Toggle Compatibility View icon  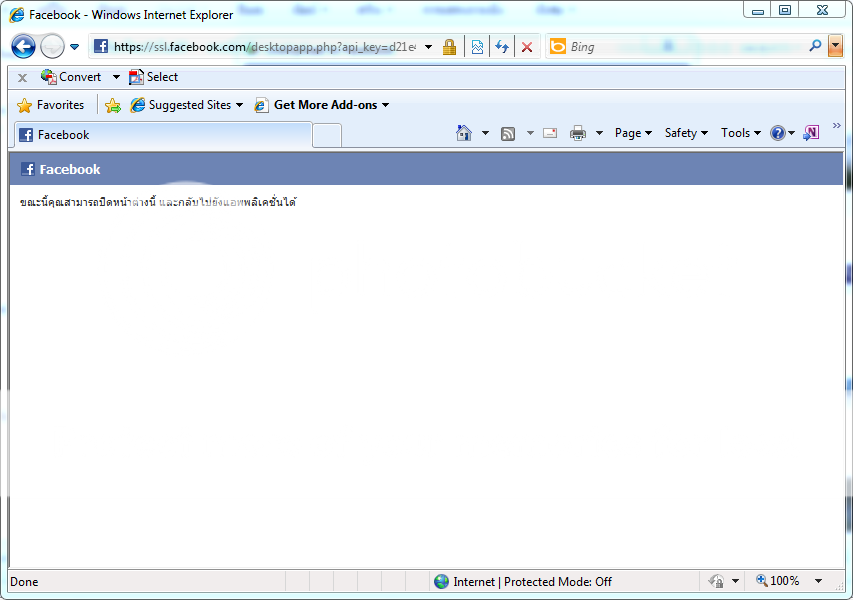pyautogui.click(x=477, y=47)
